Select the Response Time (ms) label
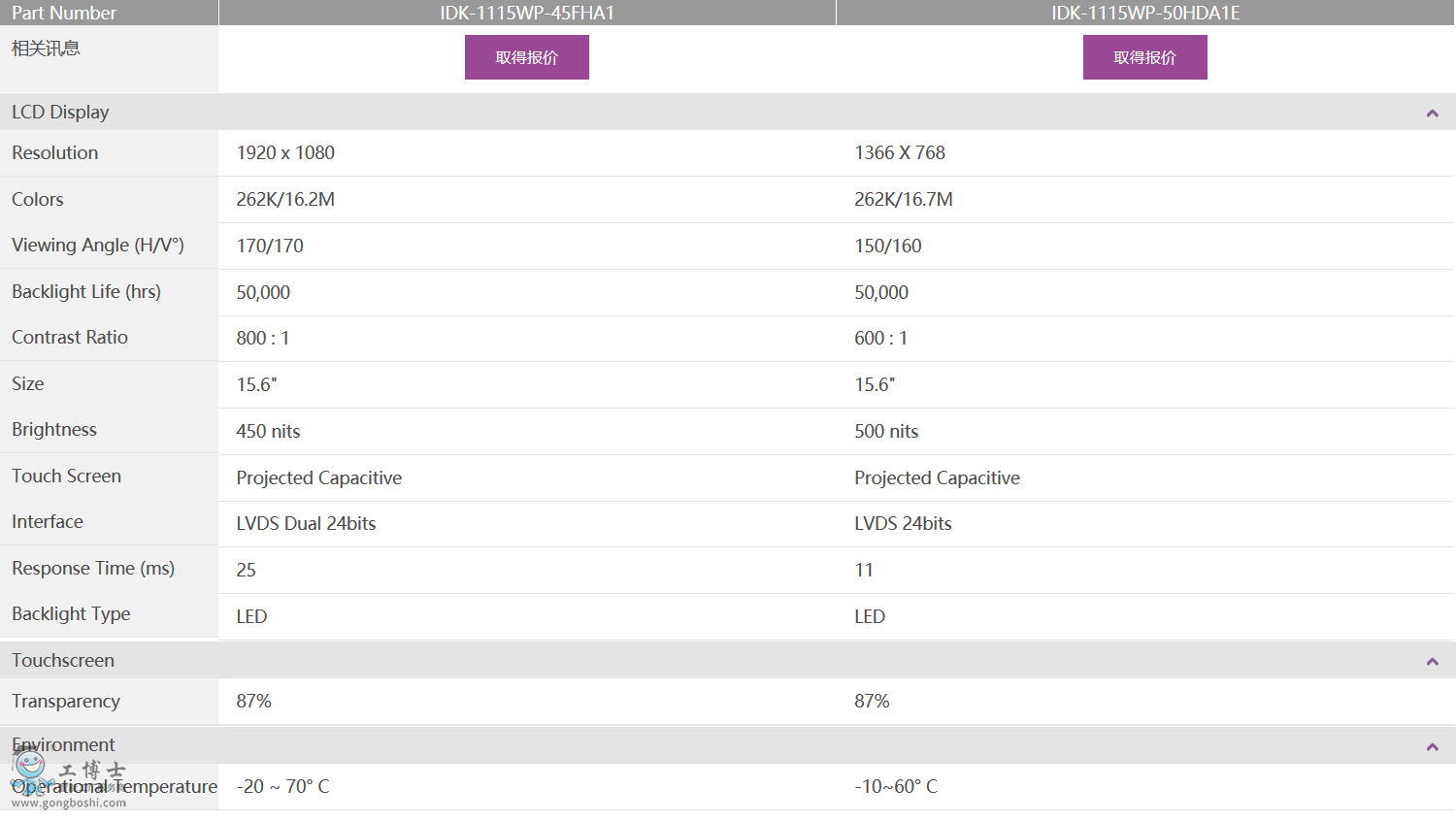Image resolution: width=1456 pixels, height=822 pixels. tap(93, 568)
